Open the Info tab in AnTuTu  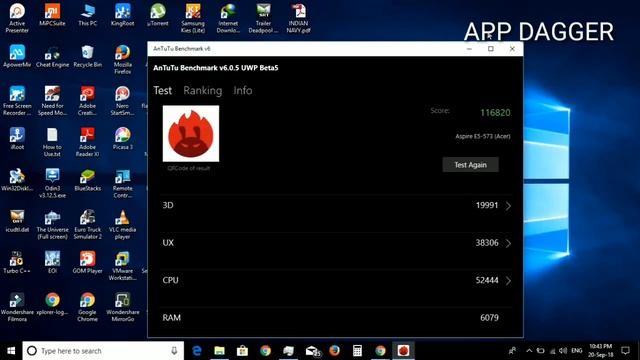pos(243,91)
